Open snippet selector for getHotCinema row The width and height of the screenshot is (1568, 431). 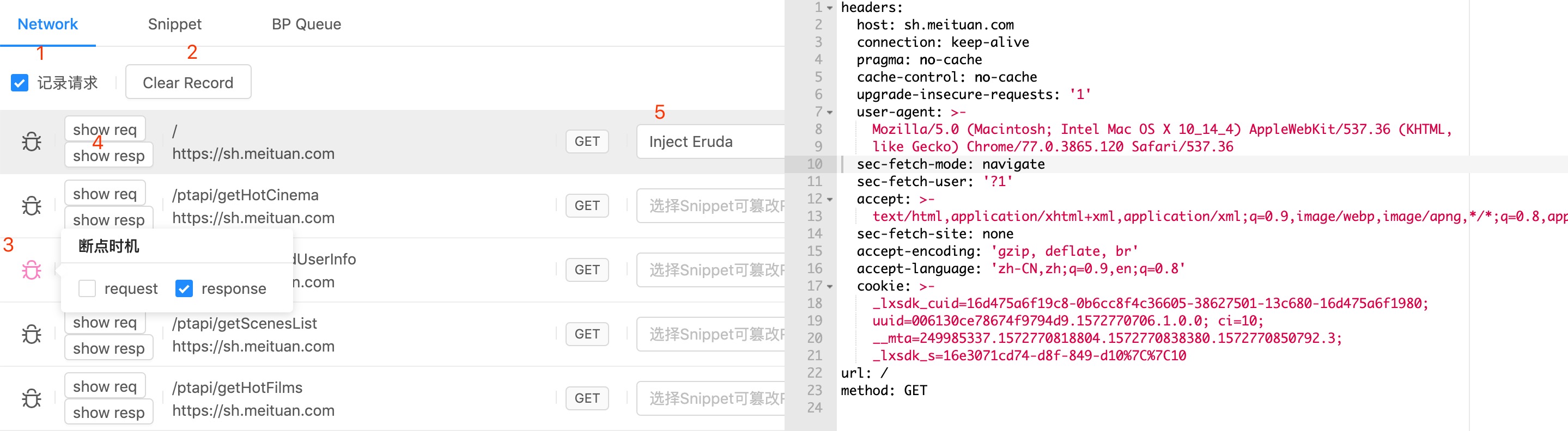tap(710, 206)
